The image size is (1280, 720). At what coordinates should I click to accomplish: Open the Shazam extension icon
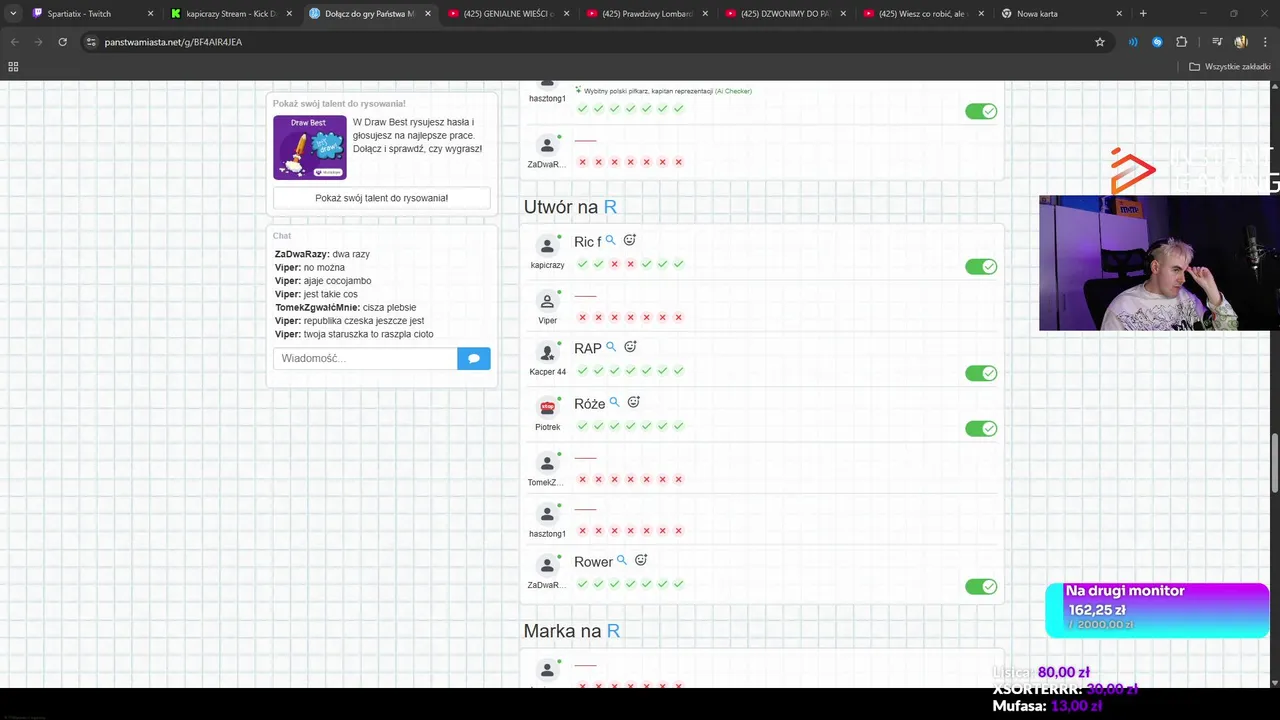(x=1157, y=42)
